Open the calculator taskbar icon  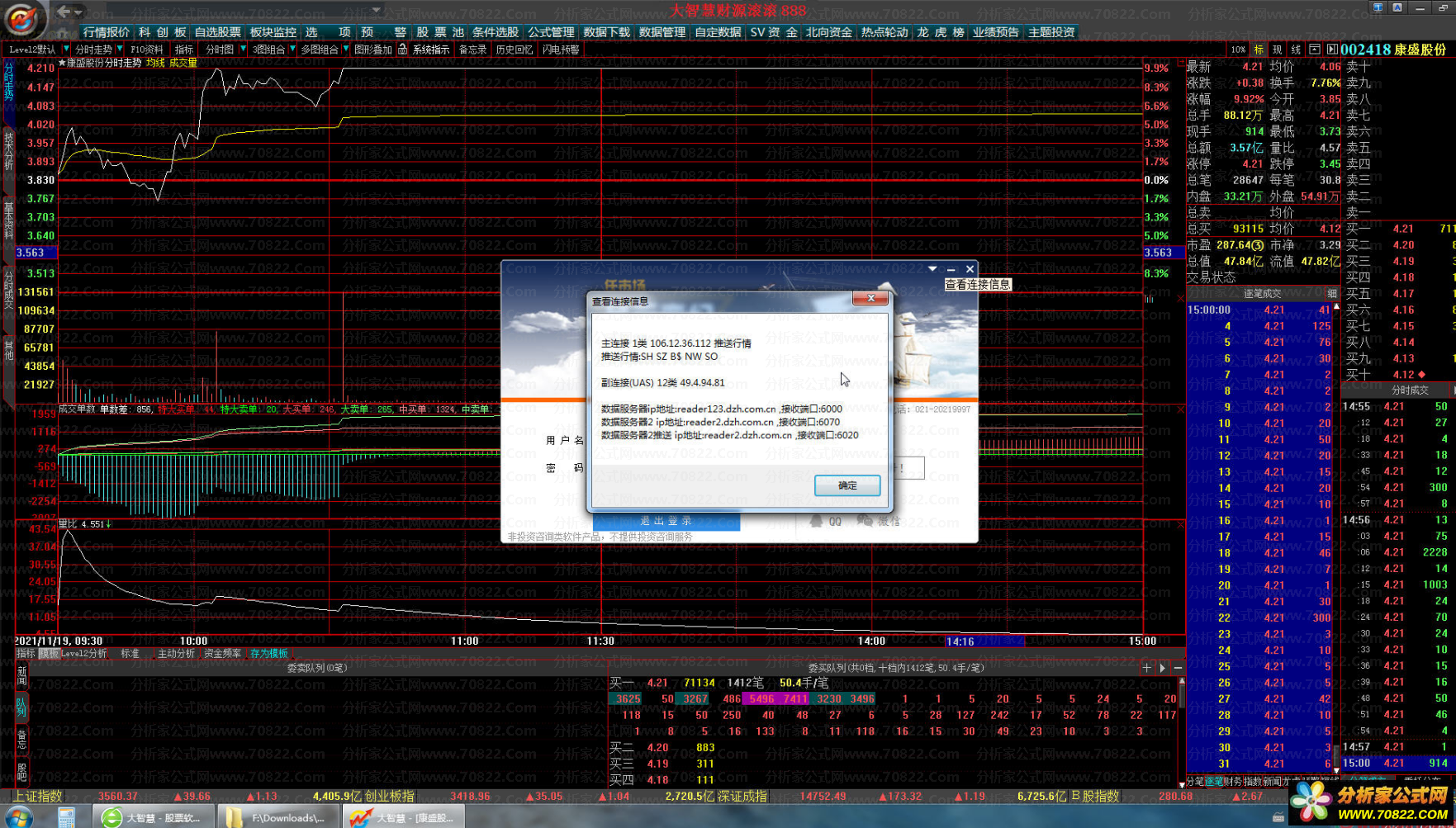point(66,817)
